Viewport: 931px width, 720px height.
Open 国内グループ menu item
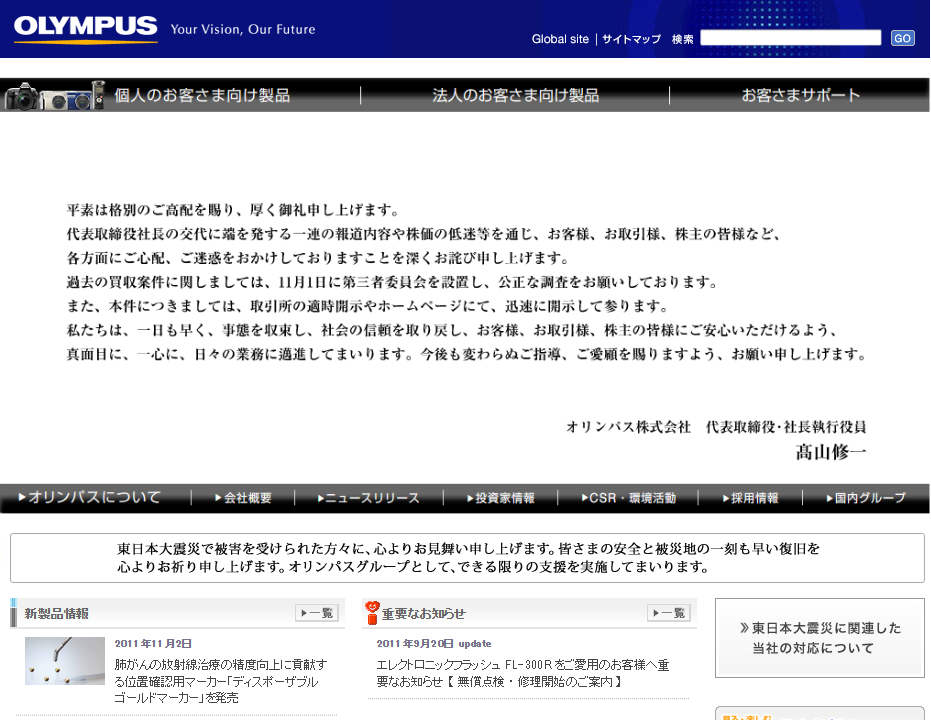click(x=866, y=498)
